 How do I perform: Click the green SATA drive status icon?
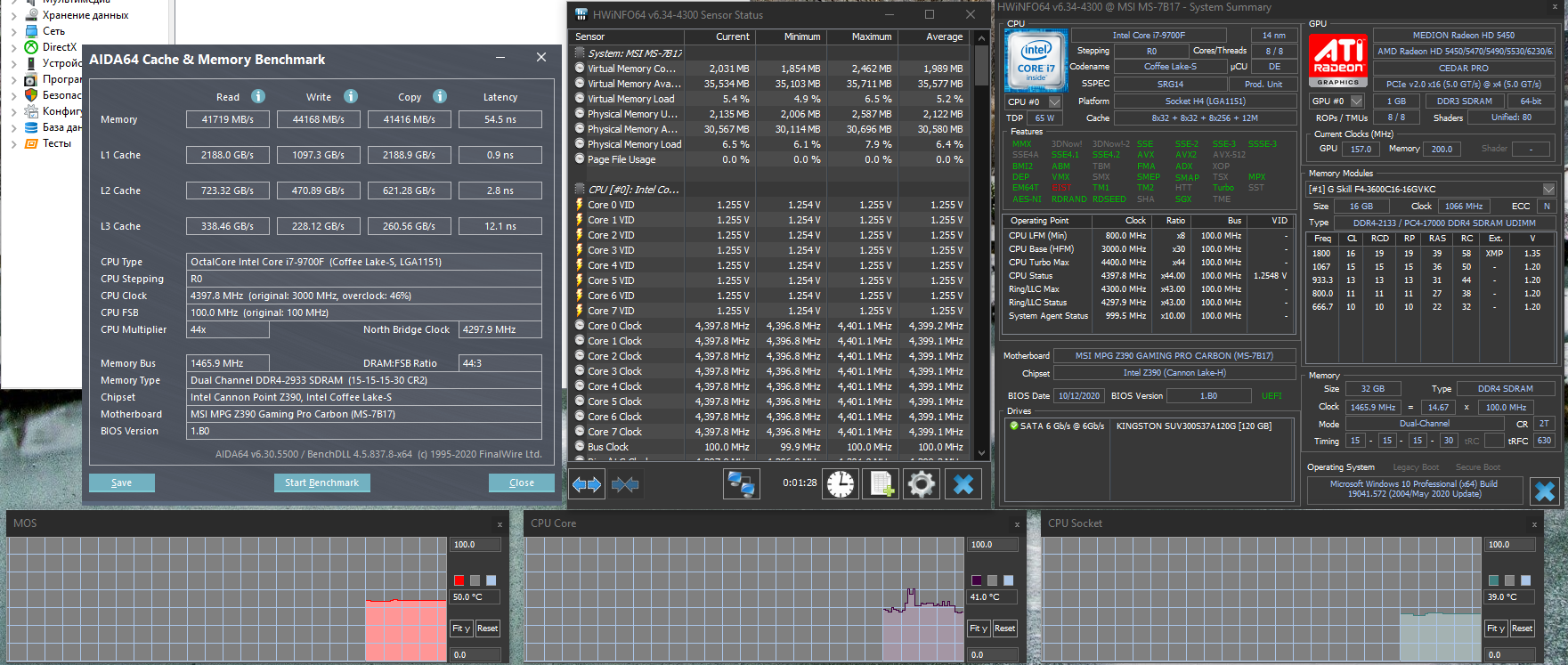pos(1013,426)
